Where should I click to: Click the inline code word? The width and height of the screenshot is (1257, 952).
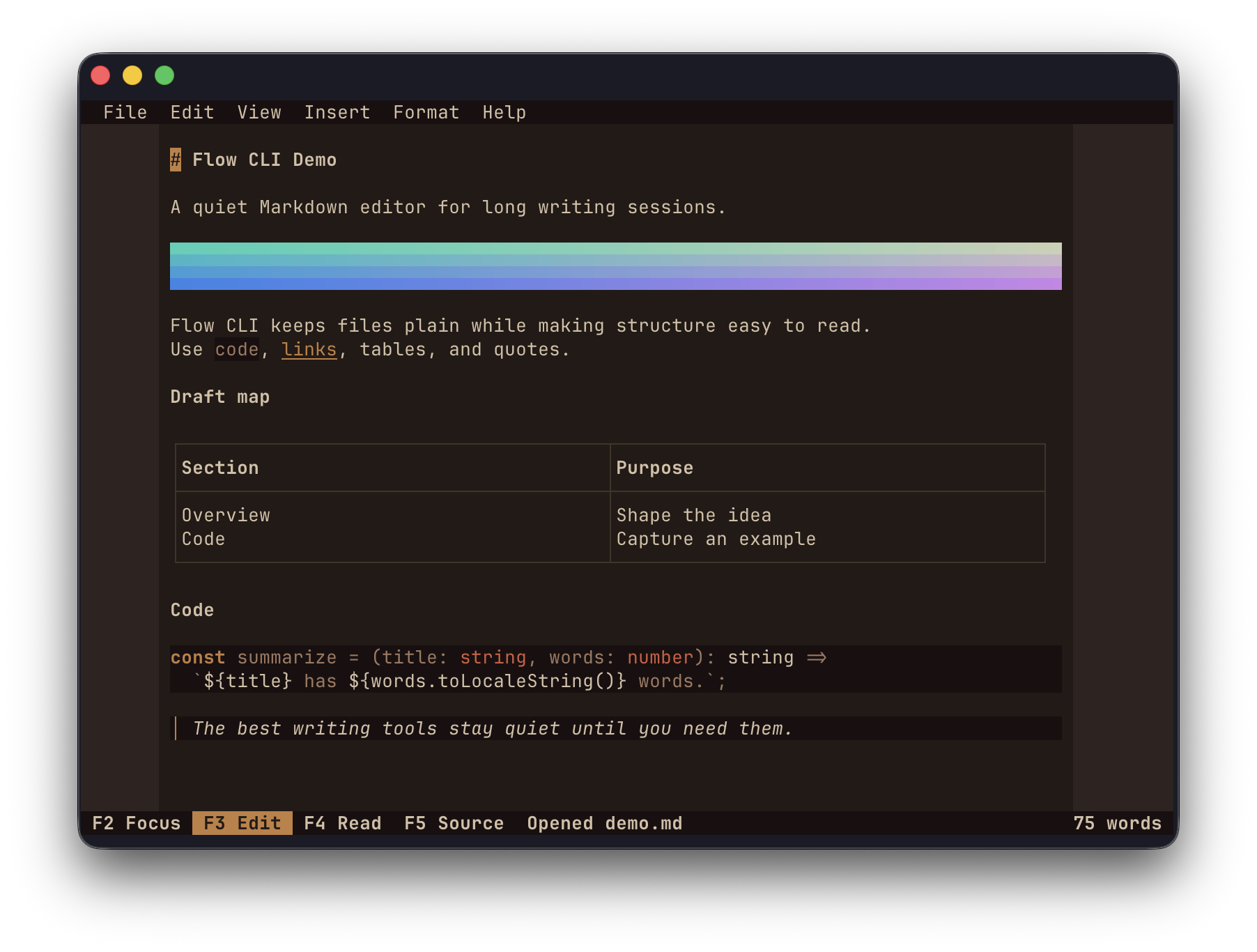(237, 349)
